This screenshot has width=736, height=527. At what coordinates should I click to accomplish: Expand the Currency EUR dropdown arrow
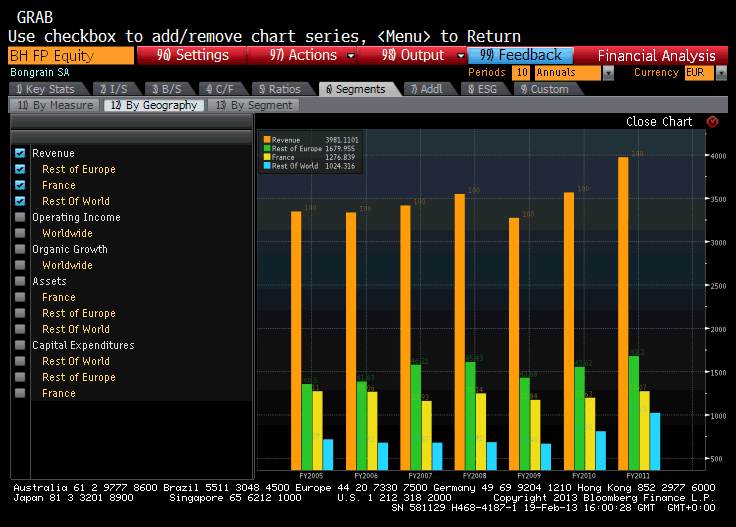(x=721, y=73)
